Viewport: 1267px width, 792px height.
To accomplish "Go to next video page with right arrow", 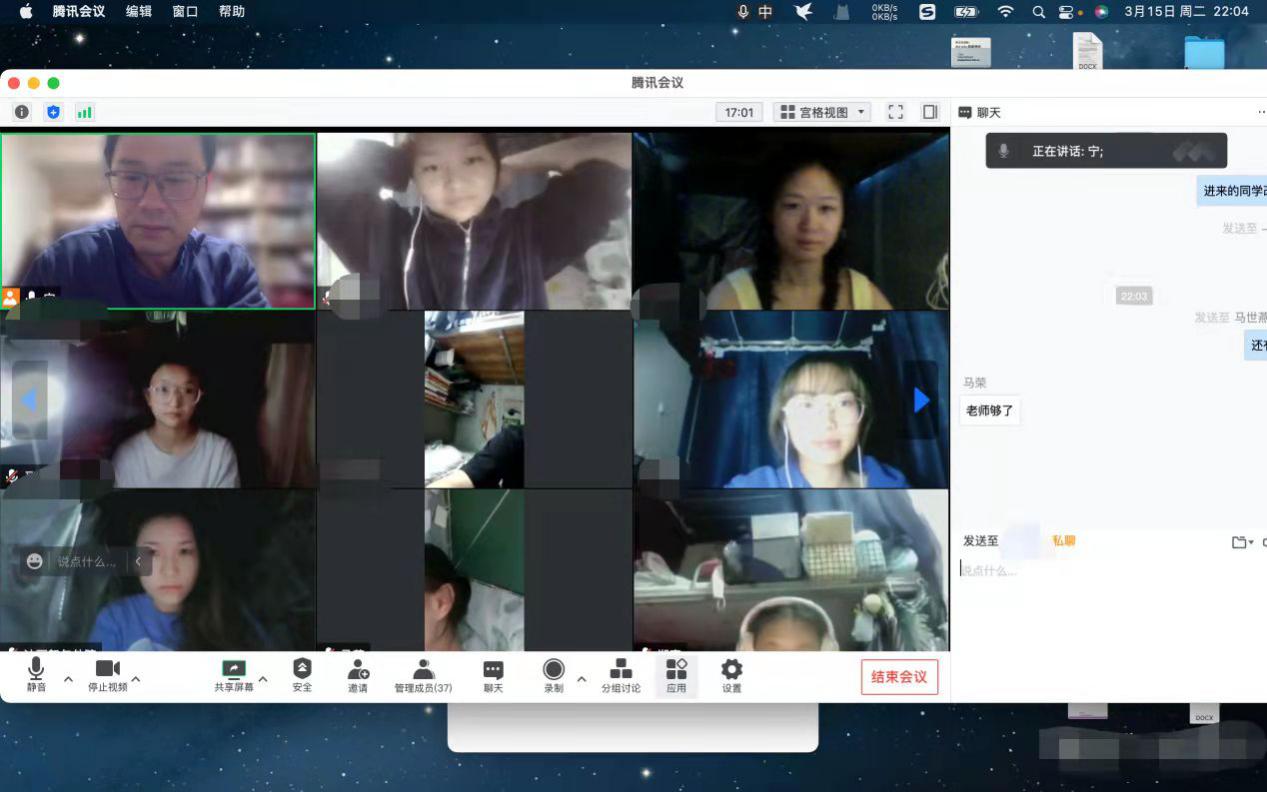I will (x=921, y=400).
